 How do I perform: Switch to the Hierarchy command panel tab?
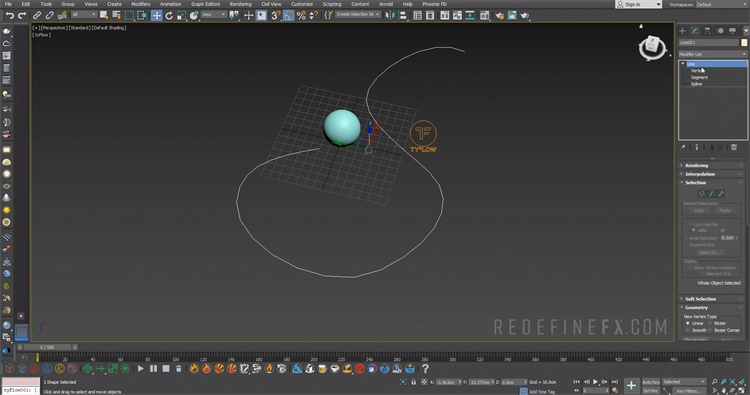point(707,31)
